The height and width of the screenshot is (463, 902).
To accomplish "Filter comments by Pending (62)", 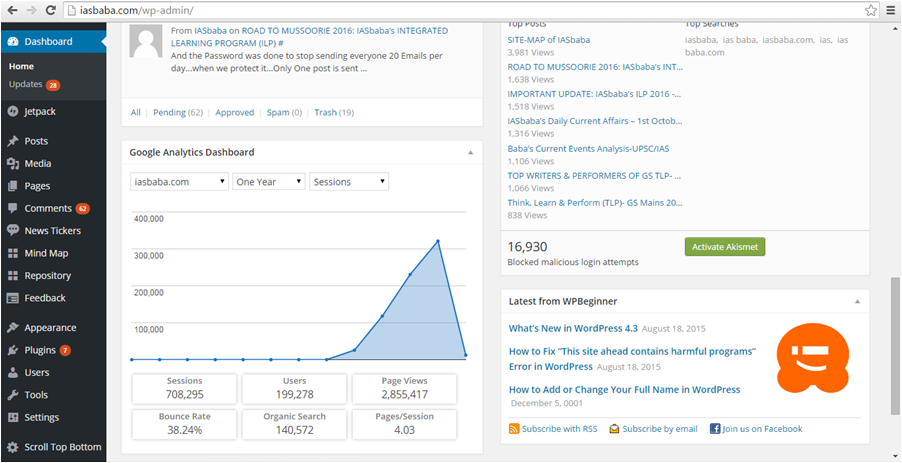I will [x=178, y=113].
